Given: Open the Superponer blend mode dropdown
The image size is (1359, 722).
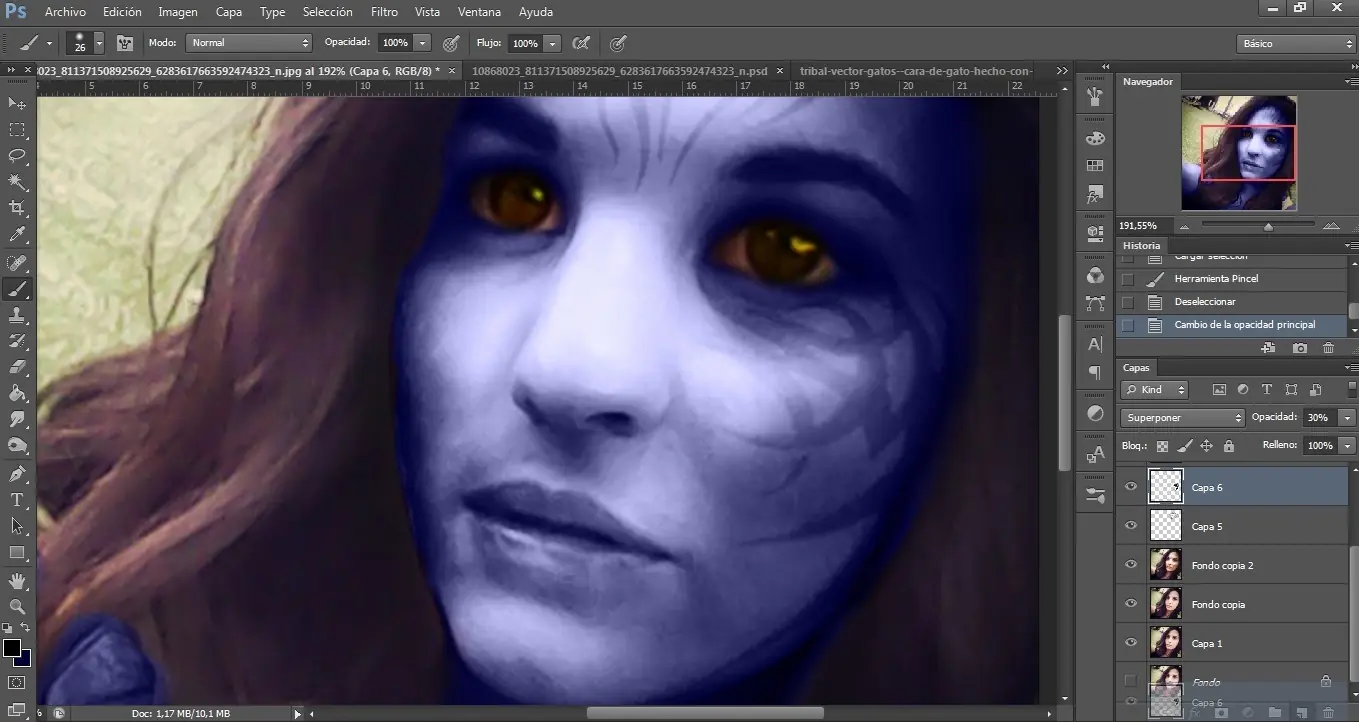Looking at the screenshot, I should coord(1182,417).
